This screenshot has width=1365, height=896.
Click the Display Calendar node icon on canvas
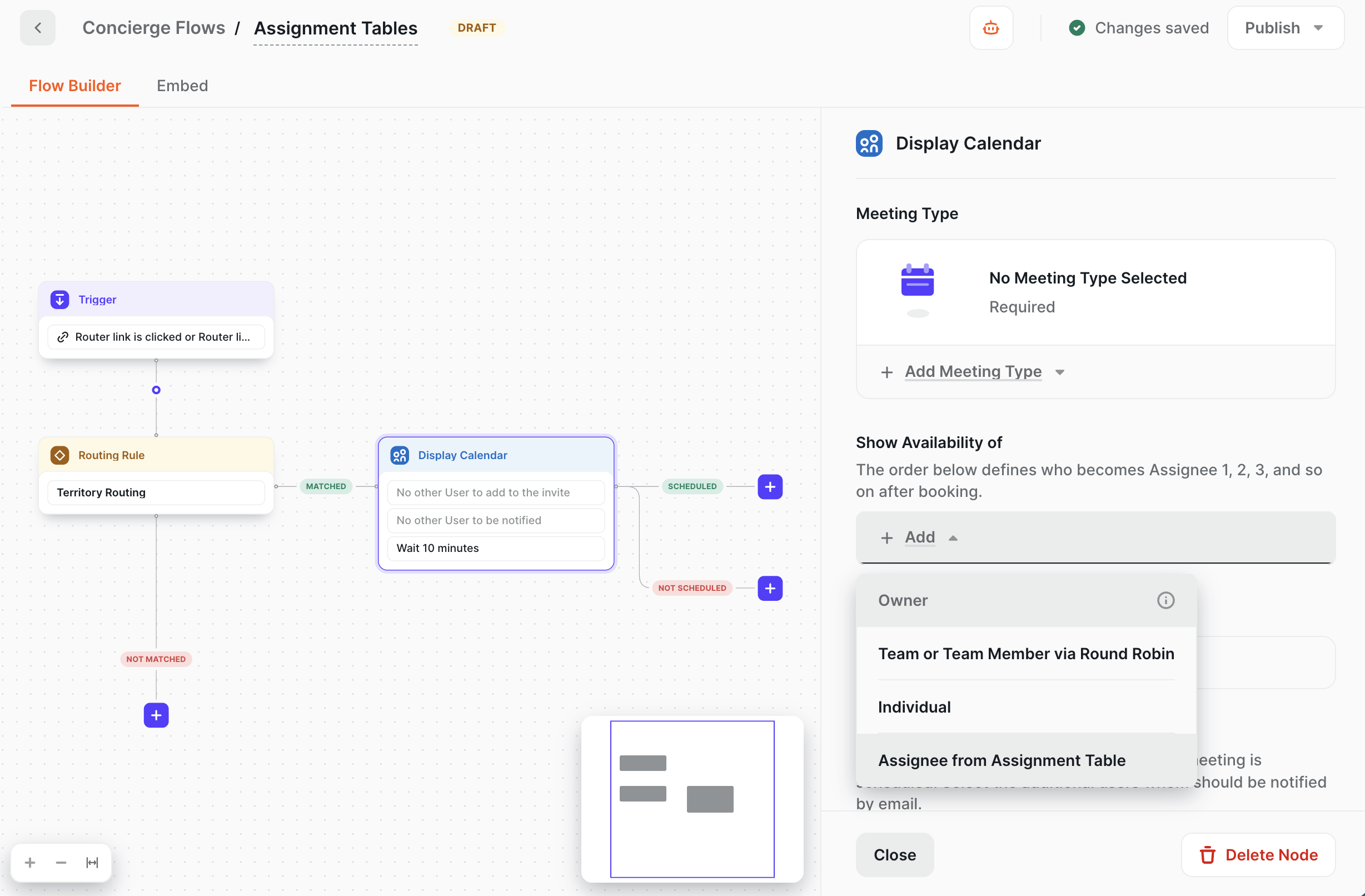pyautogui.click(x=400, y=455)
